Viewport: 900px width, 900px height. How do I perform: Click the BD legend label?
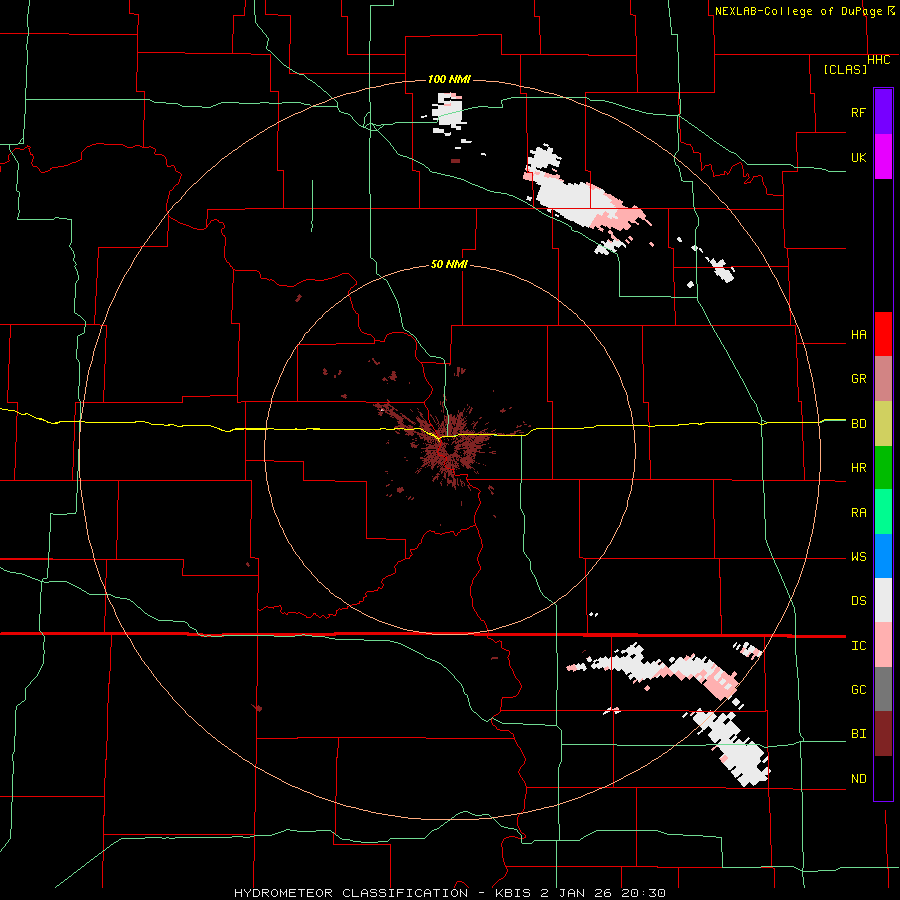[x=858, y=424]
